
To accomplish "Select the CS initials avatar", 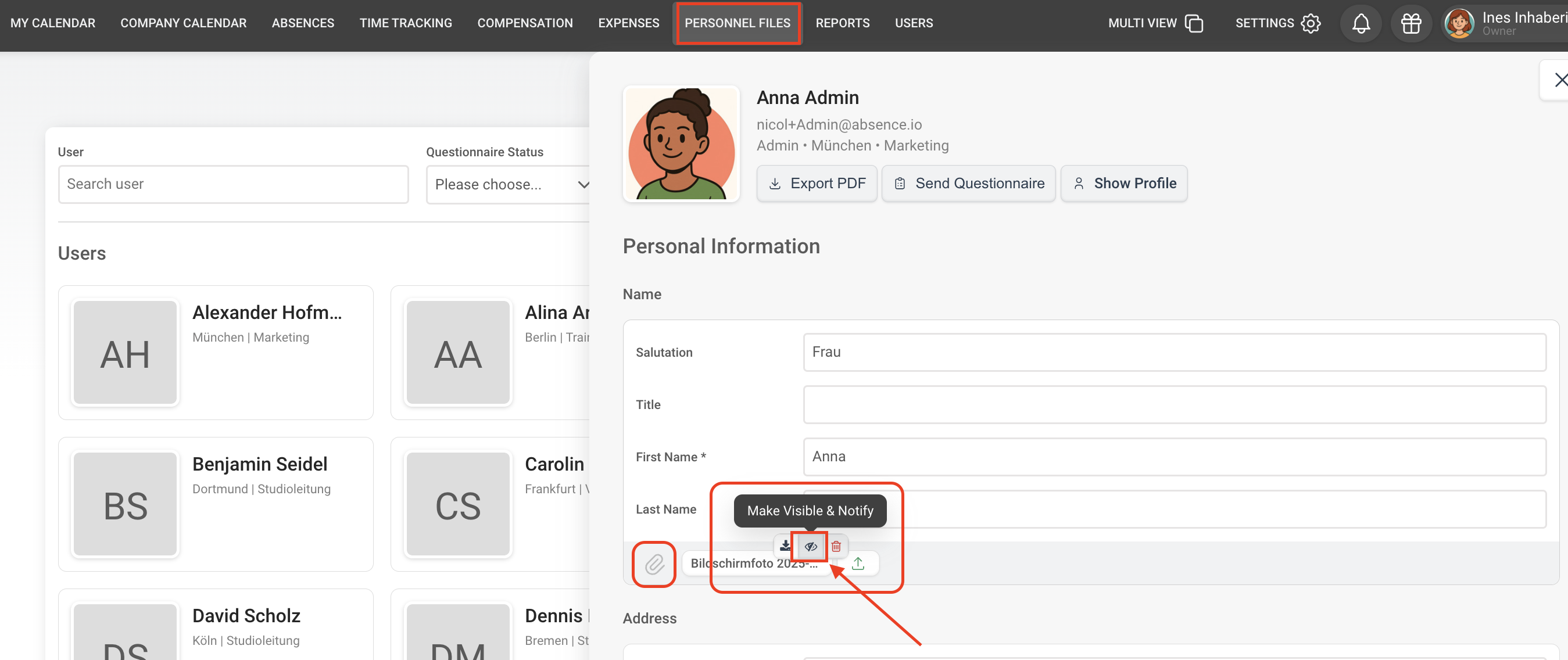I will [x=458, y=504].
